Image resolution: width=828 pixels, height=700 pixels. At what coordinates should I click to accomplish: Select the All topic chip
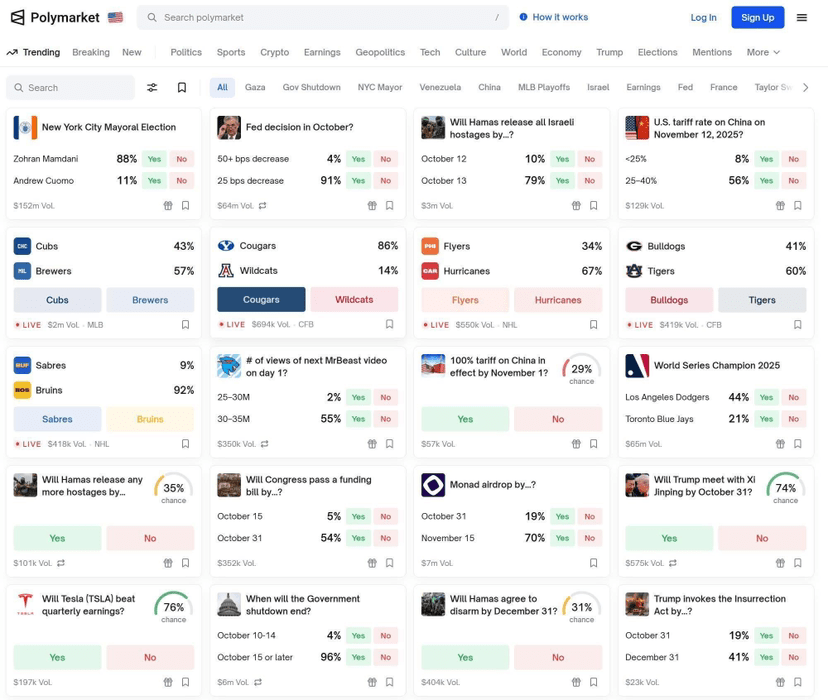pyautogui.click(x=222, y=87)
